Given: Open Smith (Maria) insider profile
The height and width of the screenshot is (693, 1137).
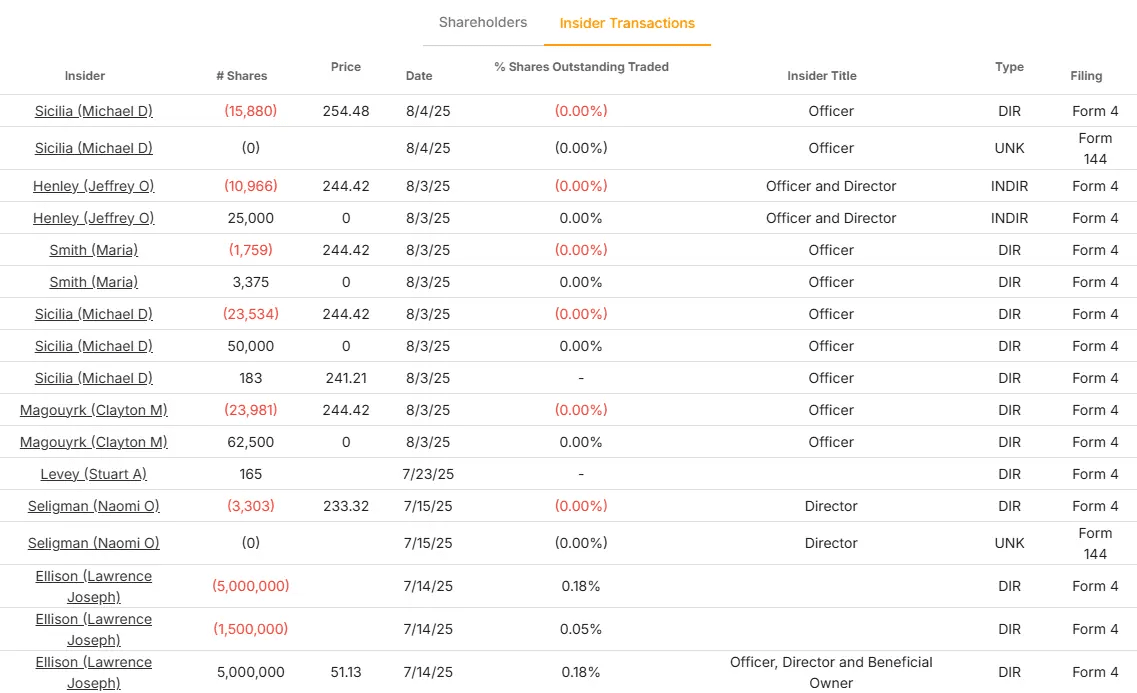Looking at the screenshot, I should coord(93,250).
